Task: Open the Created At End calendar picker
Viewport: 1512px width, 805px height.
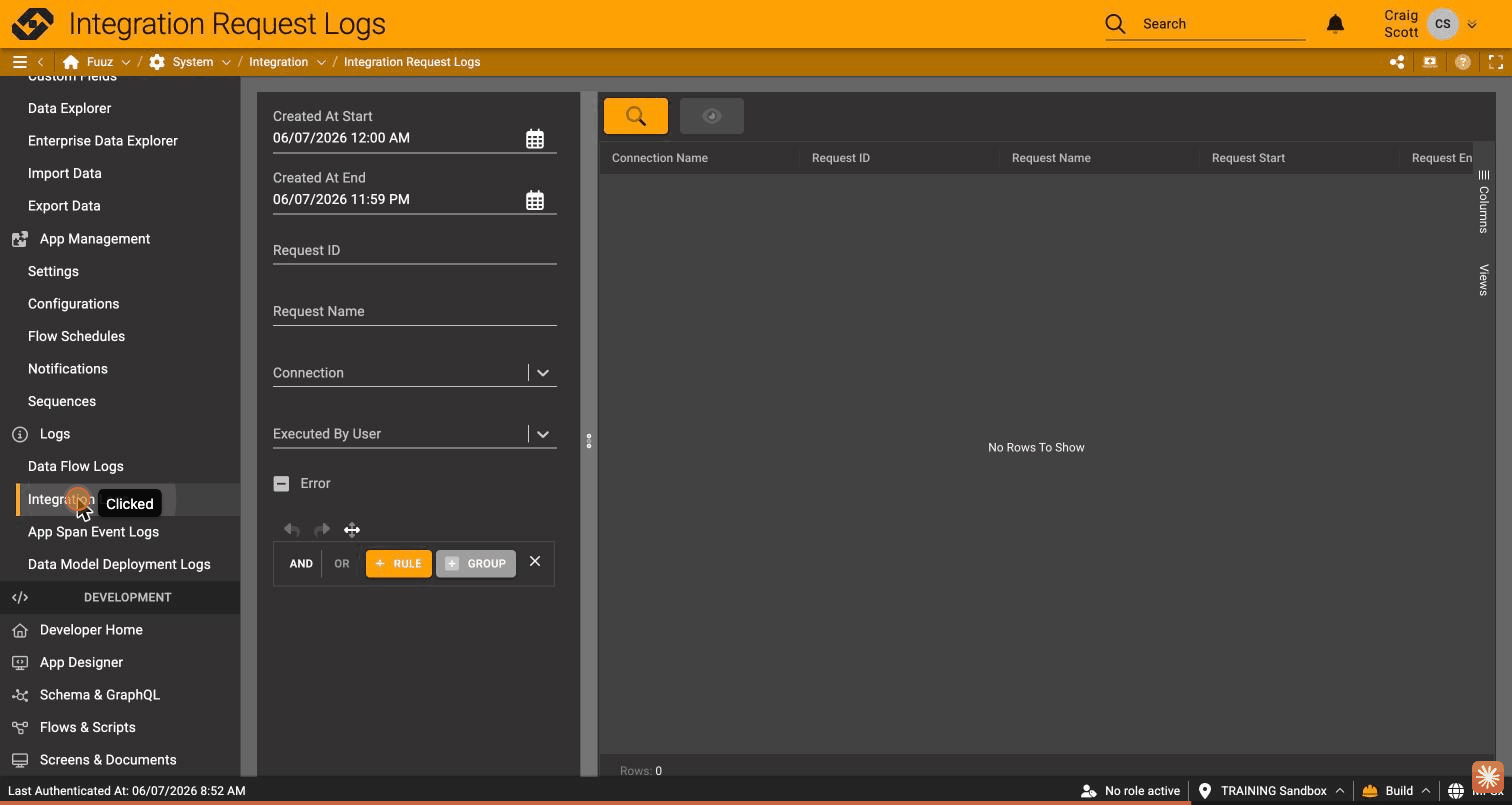Action: (535, 200)
